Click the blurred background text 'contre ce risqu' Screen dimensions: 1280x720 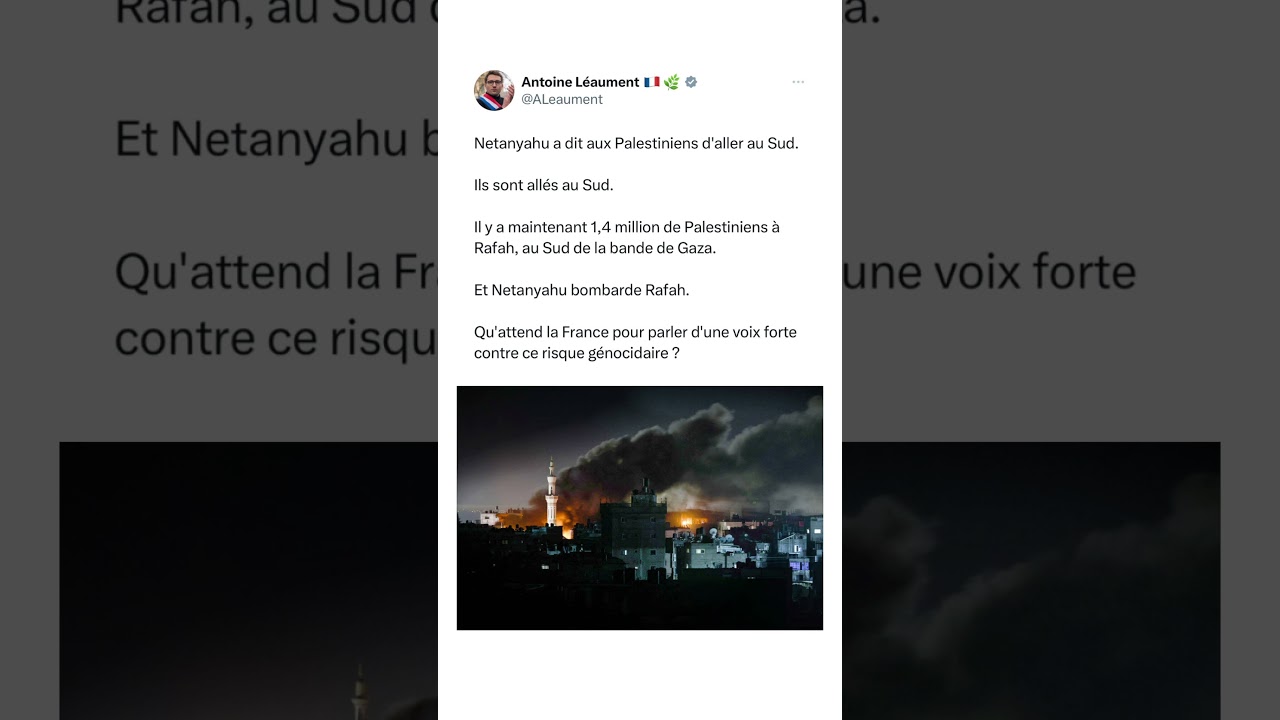pos(276,339)
